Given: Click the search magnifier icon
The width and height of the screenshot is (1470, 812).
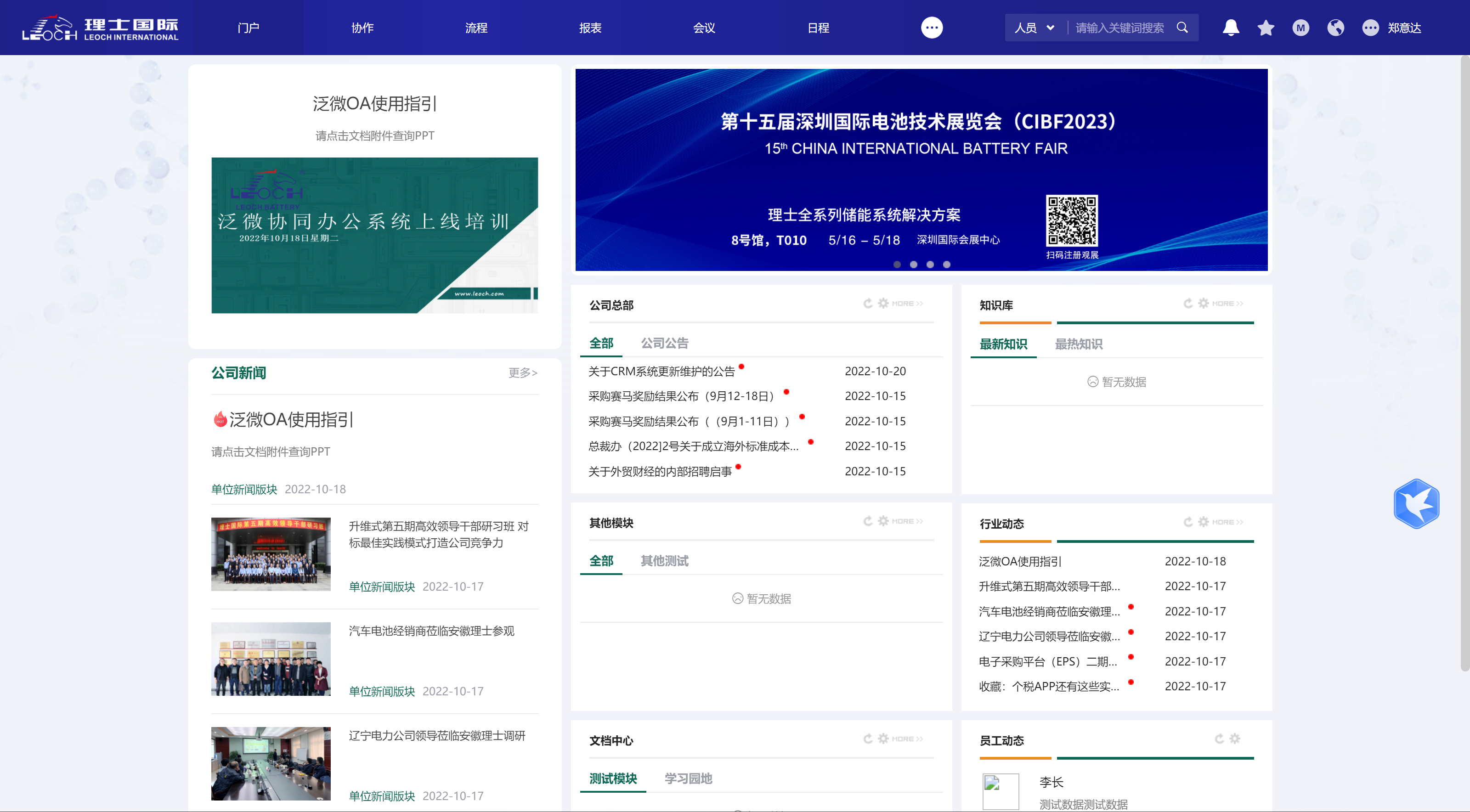Looking at the screenshot, I should pos(1182,28).
